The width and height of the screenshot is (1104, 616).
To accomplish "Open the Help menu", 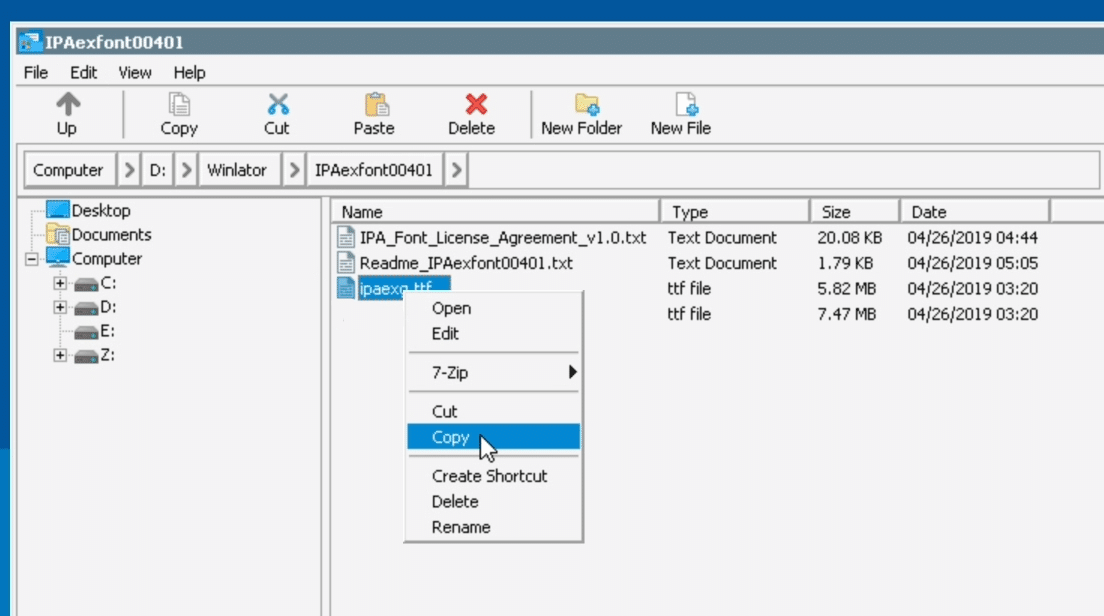I will 189,73.
